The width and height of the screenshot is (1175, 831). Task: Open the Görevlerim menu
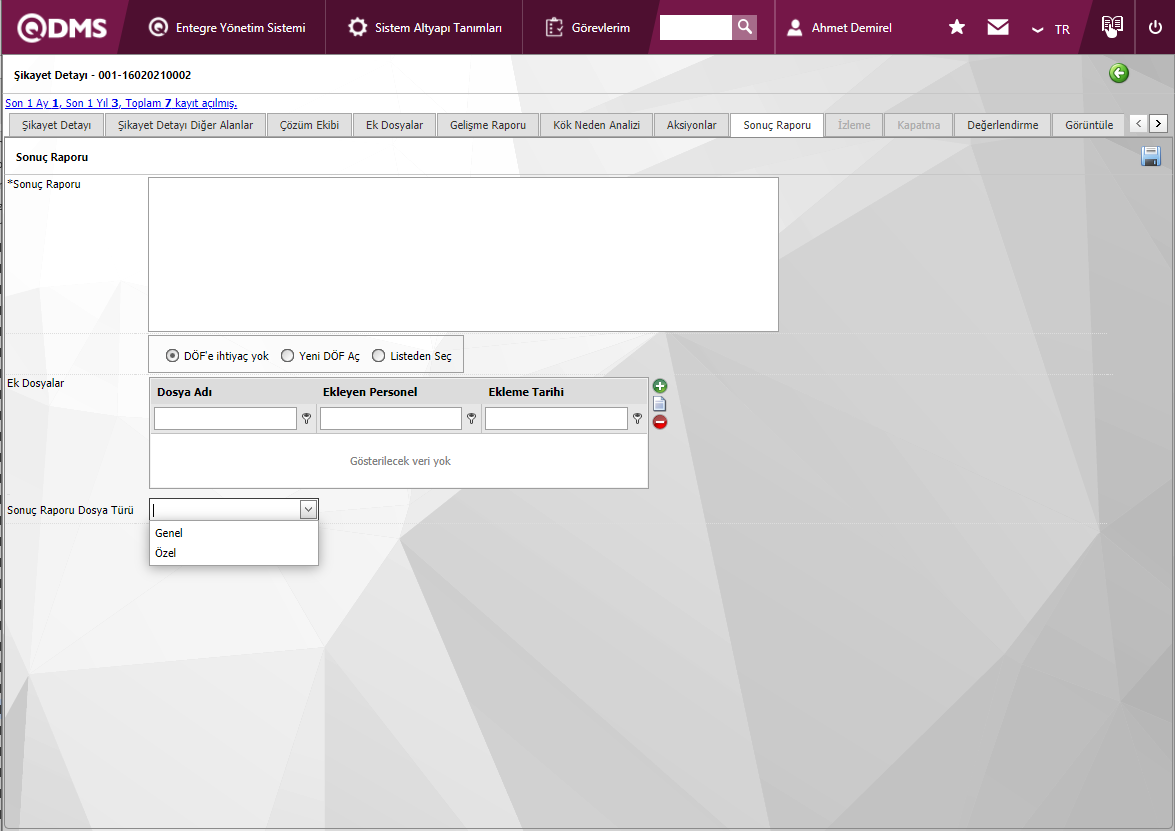(x=588, y=28)
